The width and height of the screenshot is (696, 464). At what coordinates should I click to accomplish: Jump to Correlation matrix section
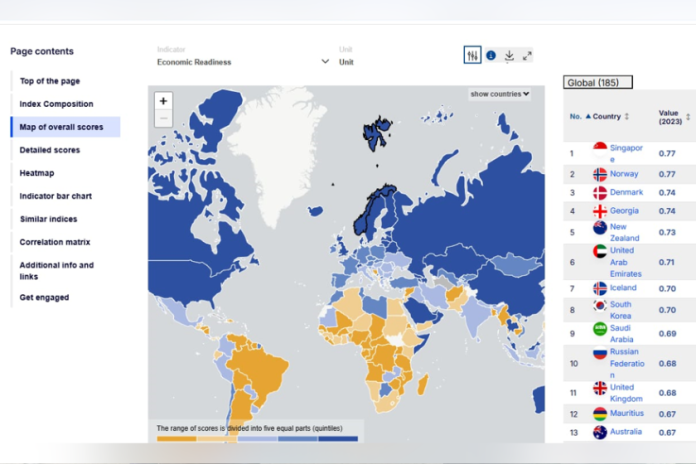coord(55,242)
